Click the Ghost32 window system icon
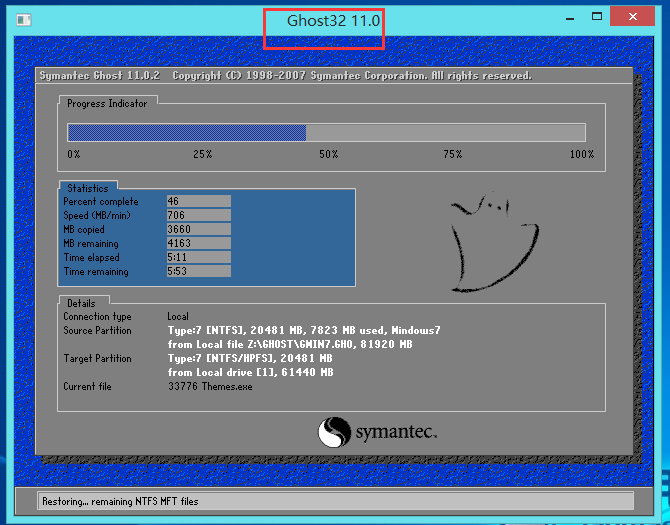Screen dimensions: 670x525 coord(24,20)
